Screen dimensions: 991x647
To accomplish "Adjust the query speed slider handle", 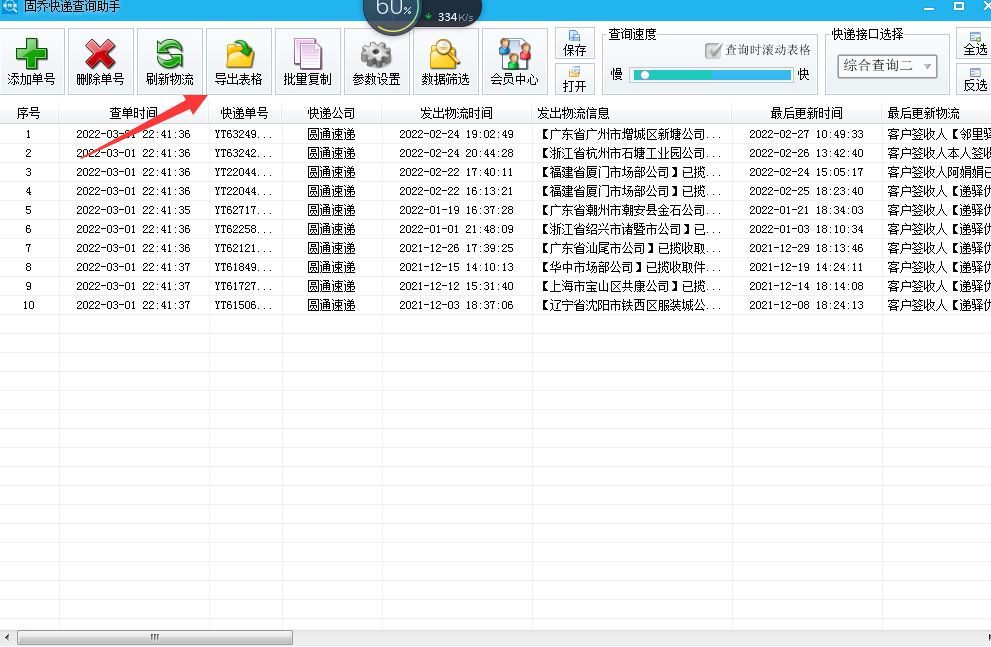I will pyautogui.click(x=646, y=74).
